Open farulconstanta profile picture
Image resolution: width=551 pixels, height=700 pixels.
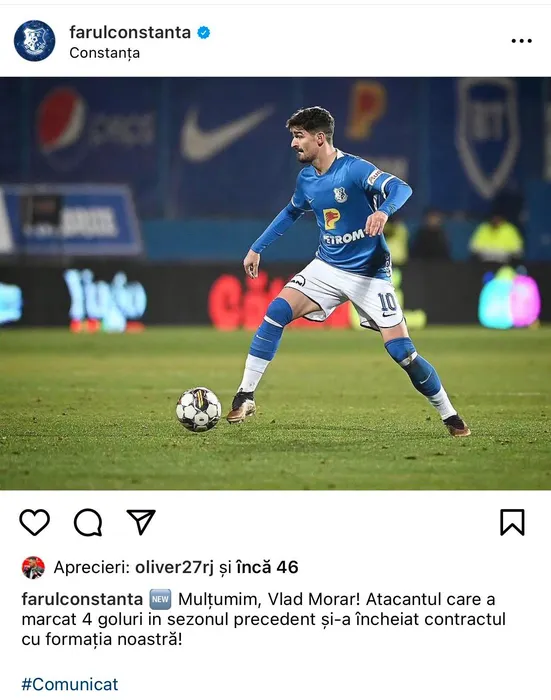[34, 41]
